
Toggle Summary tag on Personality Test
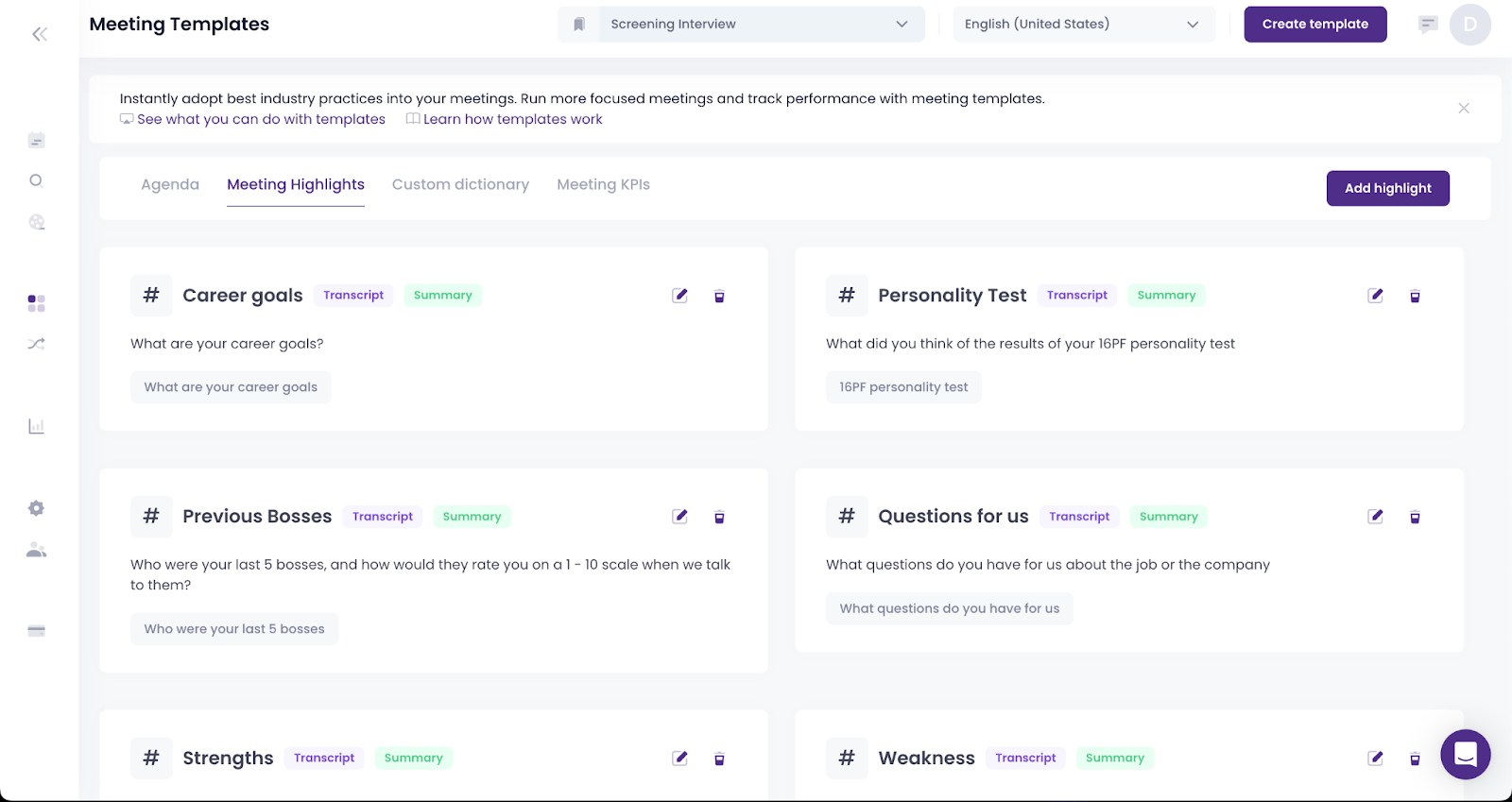tap(1166, 296)
